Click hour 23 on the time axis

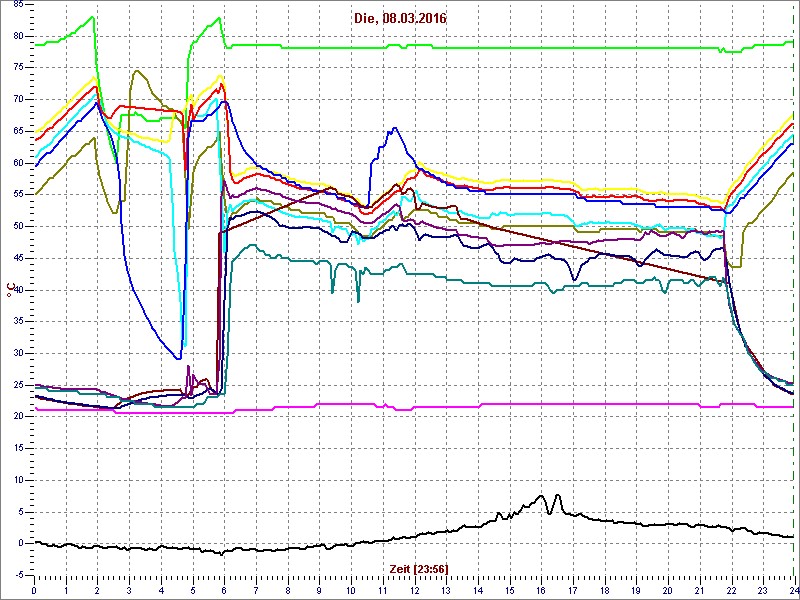click(x=762, y=590)
